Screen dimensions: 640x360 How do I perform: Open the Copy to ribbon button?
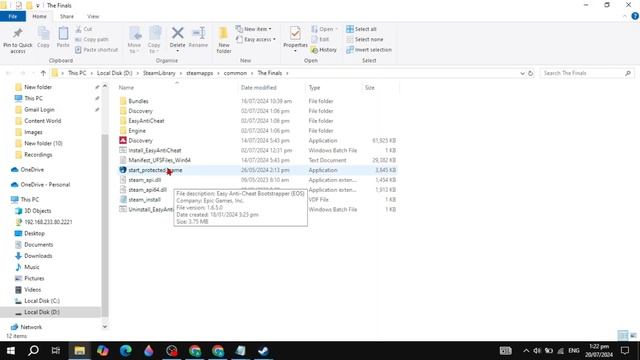point(154,40)
